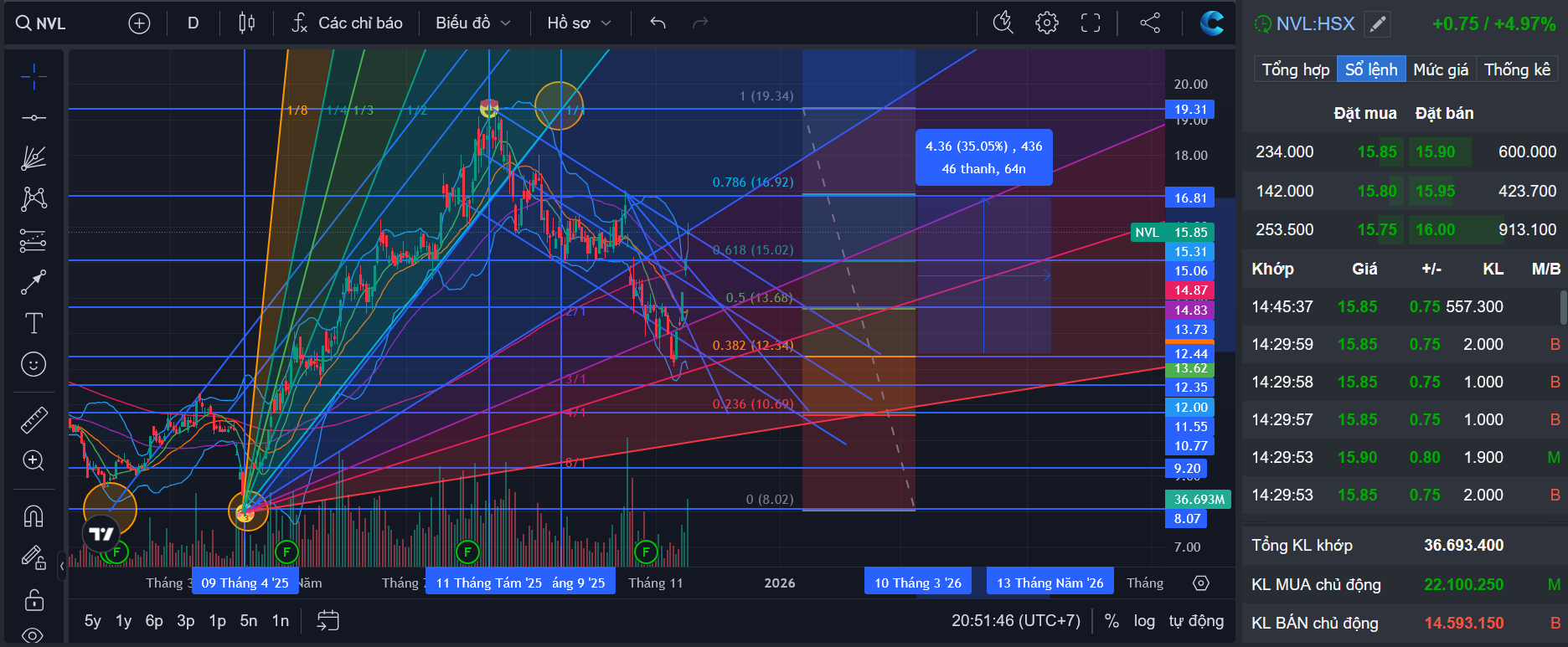Open time axis settings icon
Screen dimensions: 1568x647
point(1200,583)
